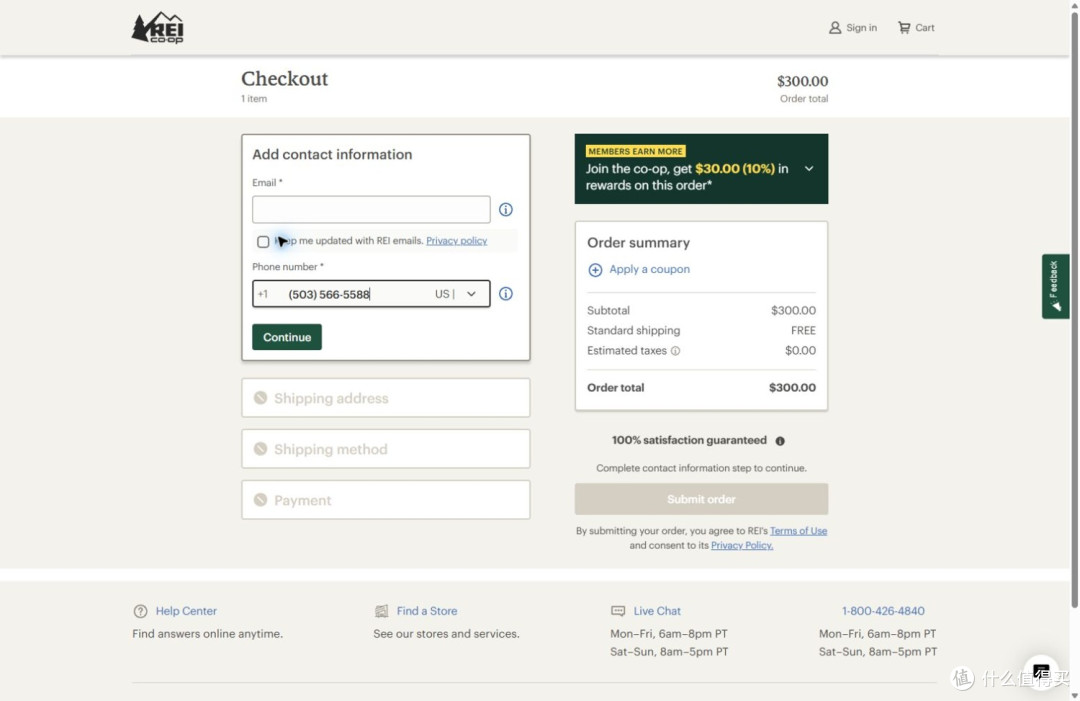Screen dimensions: 1080x701
Task: Go to REI Co-op home via logo
Action: [x=158, y=28]
